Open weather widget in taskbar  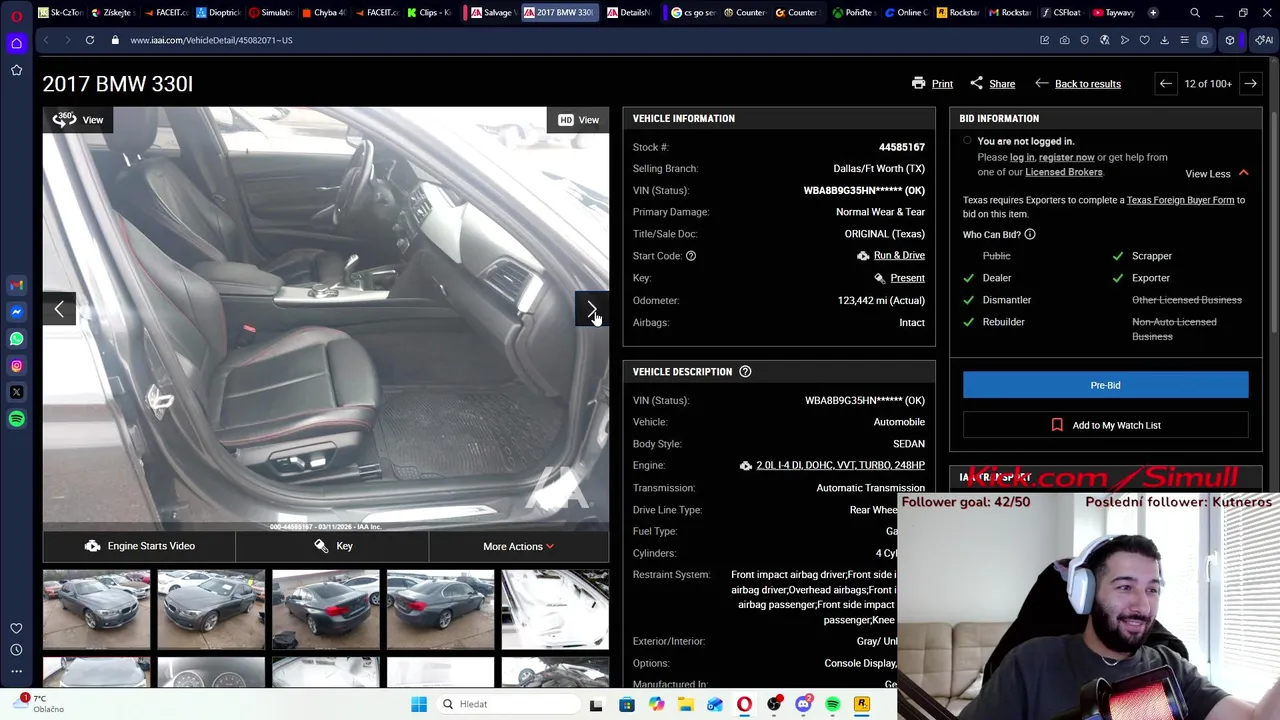coord(38,703)
